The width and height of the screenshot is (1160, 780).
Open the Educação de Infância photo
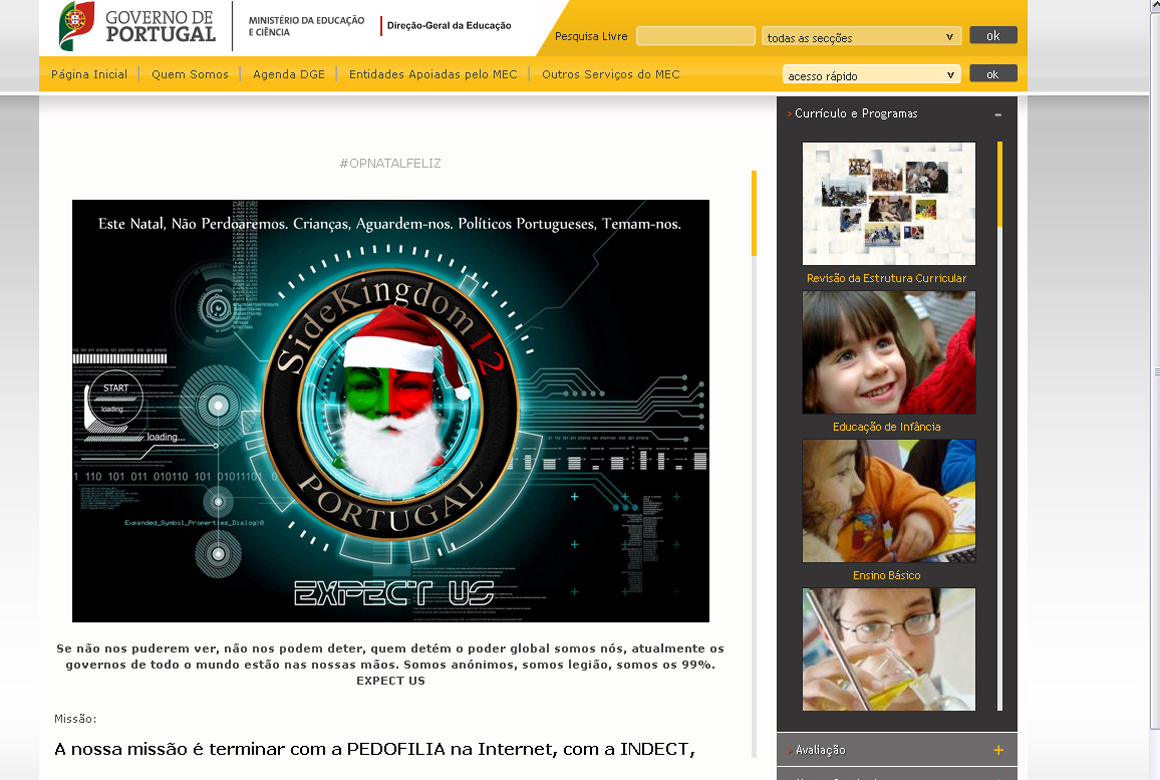[x=888, y=352]
